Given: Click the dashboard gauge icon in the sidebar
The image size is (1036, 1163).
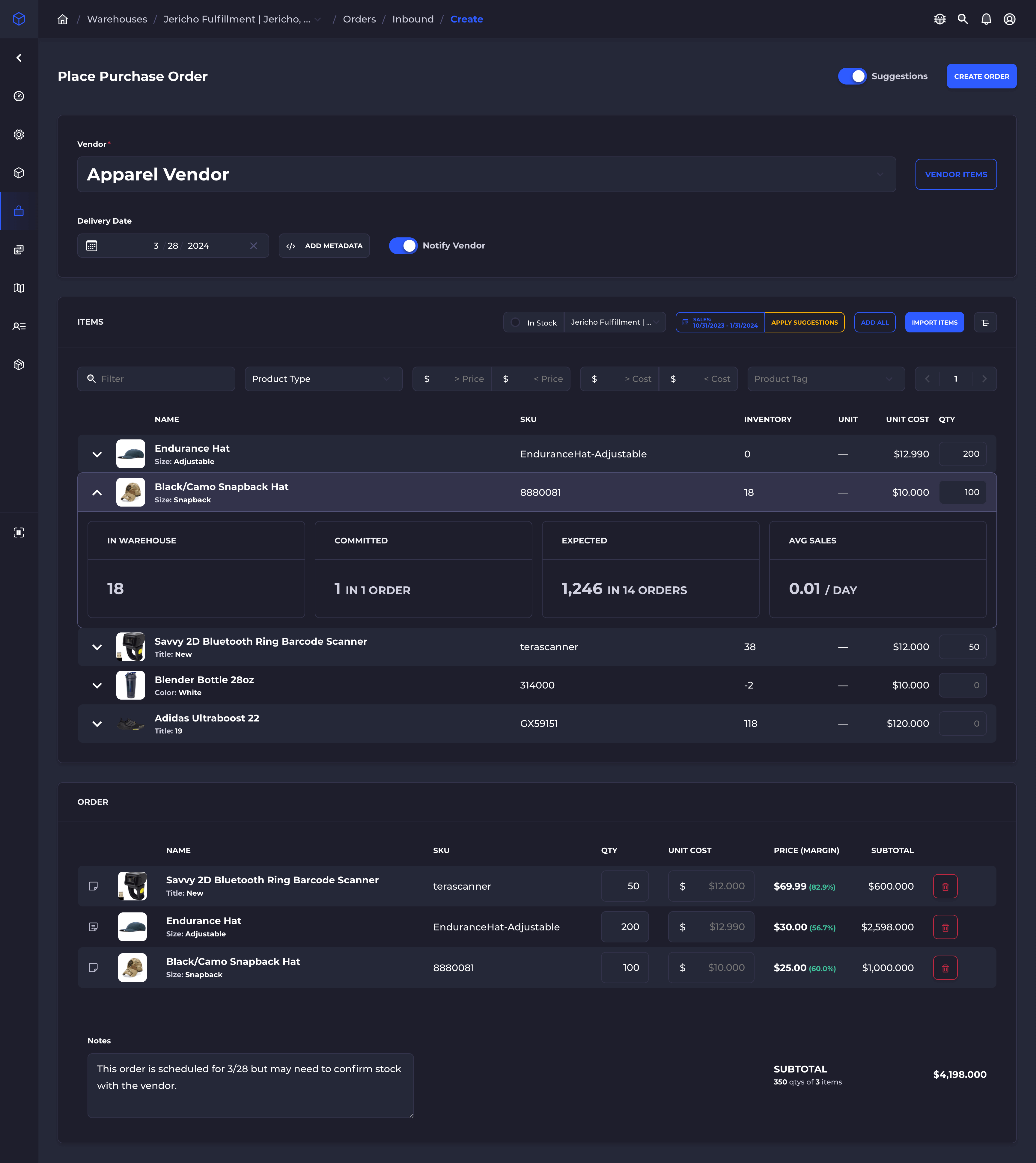Looking at the screenshot, I should click(19, 96).
